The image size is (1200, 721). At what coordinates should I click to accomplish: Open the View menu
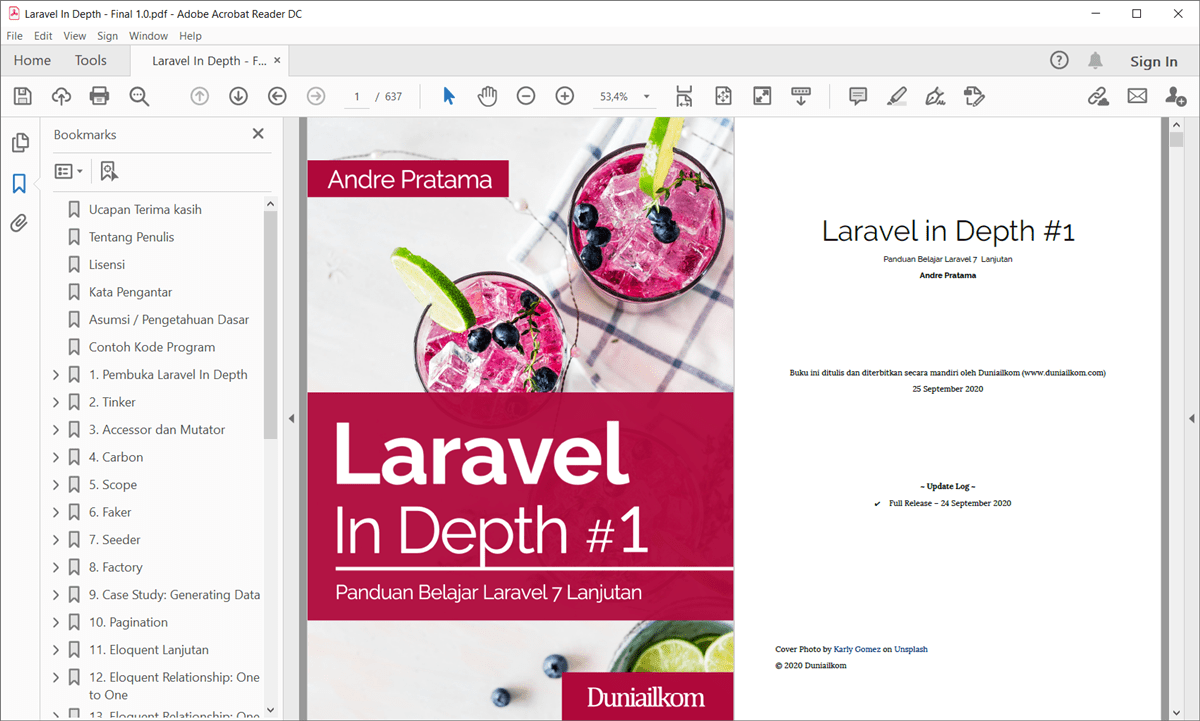pos(75,36)
